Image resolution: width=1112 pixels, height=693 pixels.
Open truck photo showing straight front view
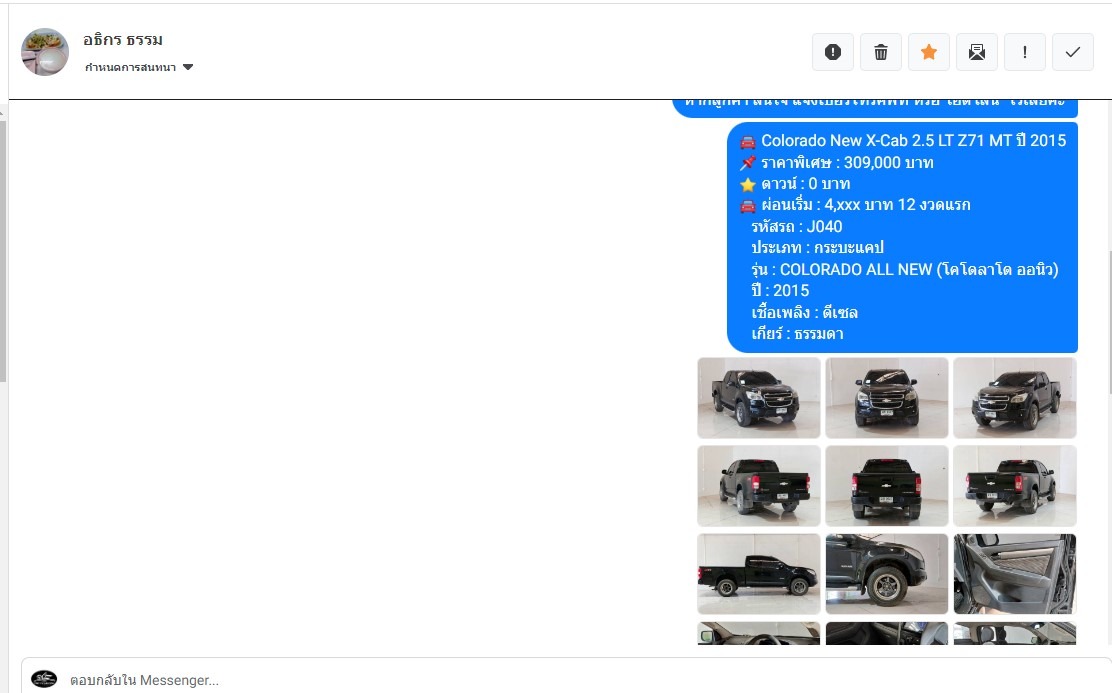click(x=886, y=397)
